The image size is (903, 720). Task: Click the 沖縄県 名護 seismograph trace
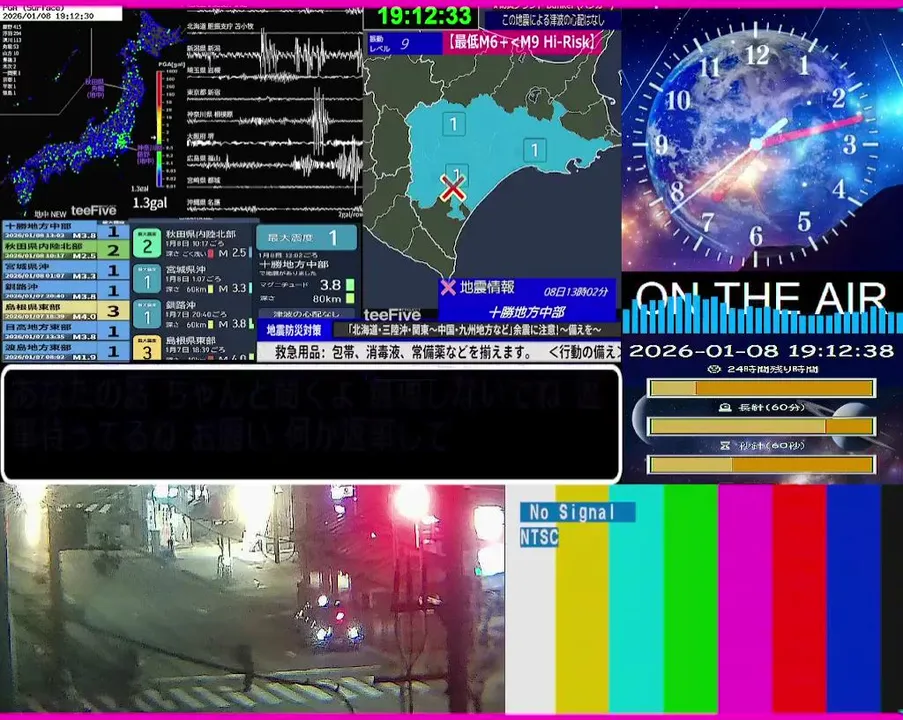274,207
